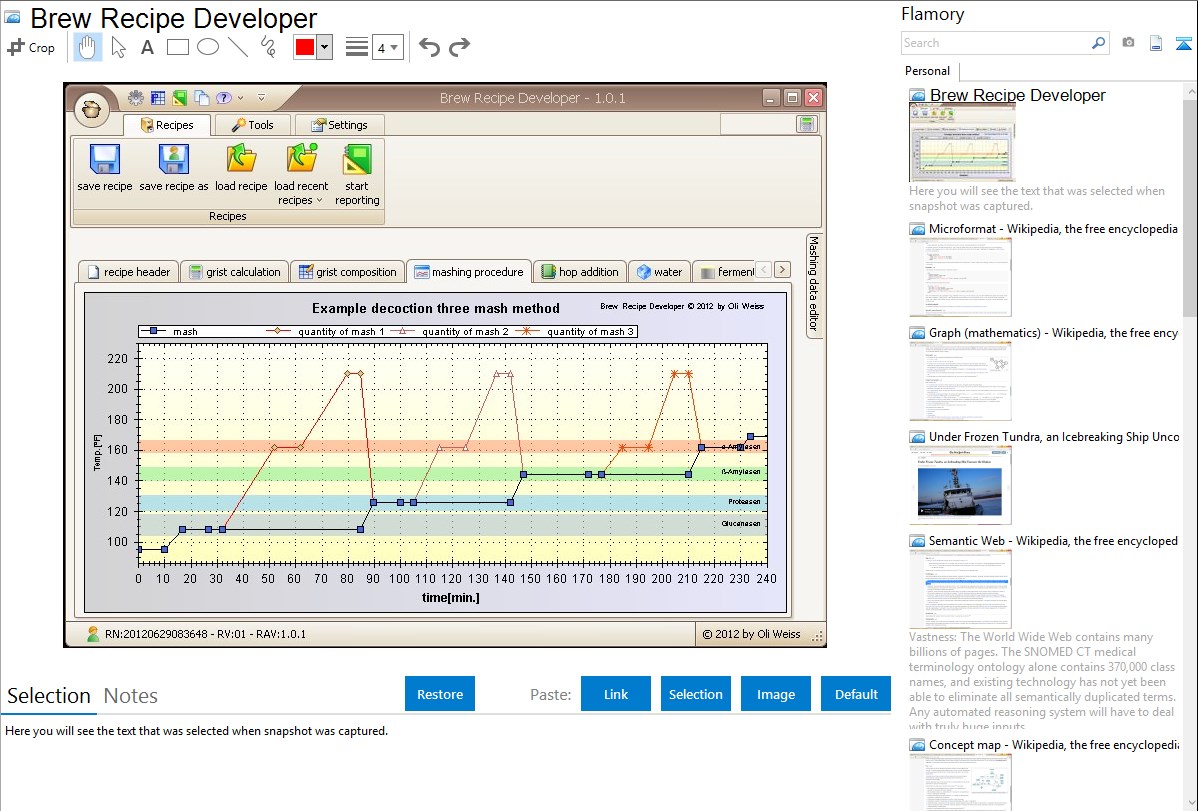The width and height of the screenshot is (1198, 811).
Task: Select the arrow pointer tool
Action: (x=118, y=47)
